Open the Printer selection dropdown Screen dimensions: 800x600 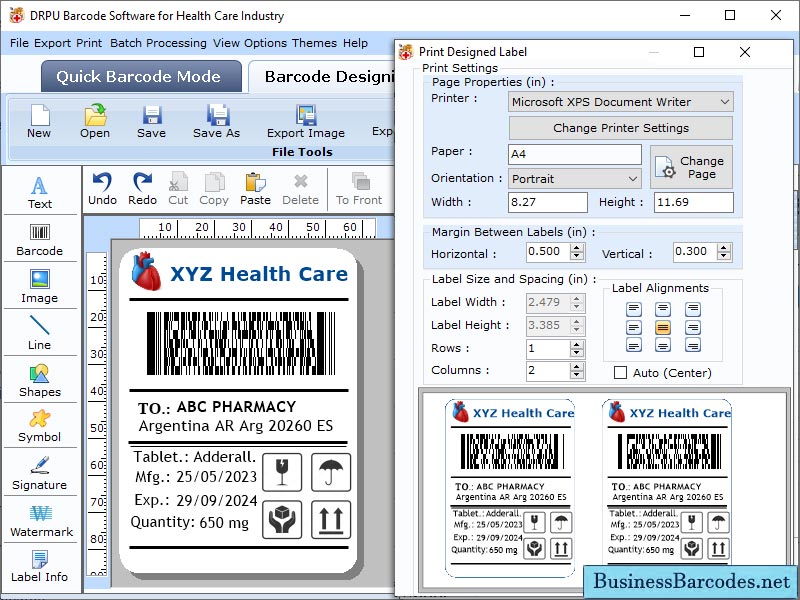tap(727, 102)
